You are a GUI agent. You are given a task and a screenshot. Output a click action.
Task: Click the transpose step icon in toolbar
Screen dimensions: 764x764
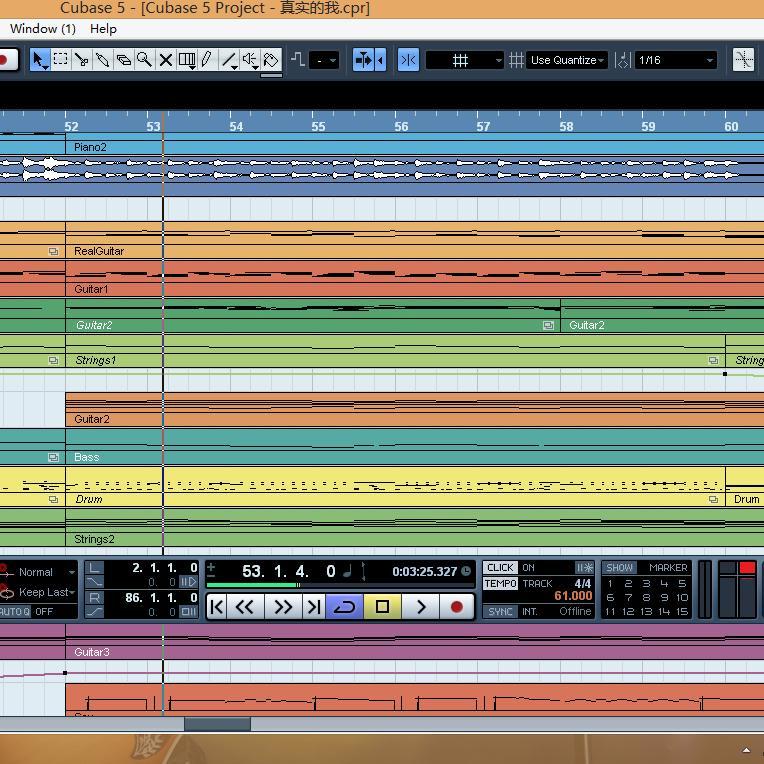coord(298,60)
